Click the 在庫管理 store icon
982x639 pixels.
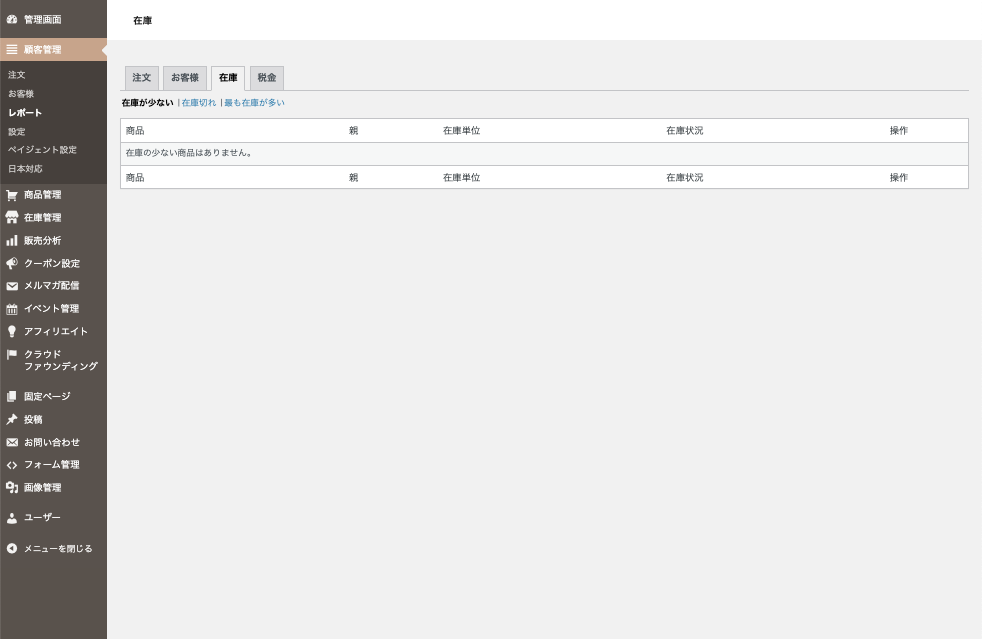(12, 218)
